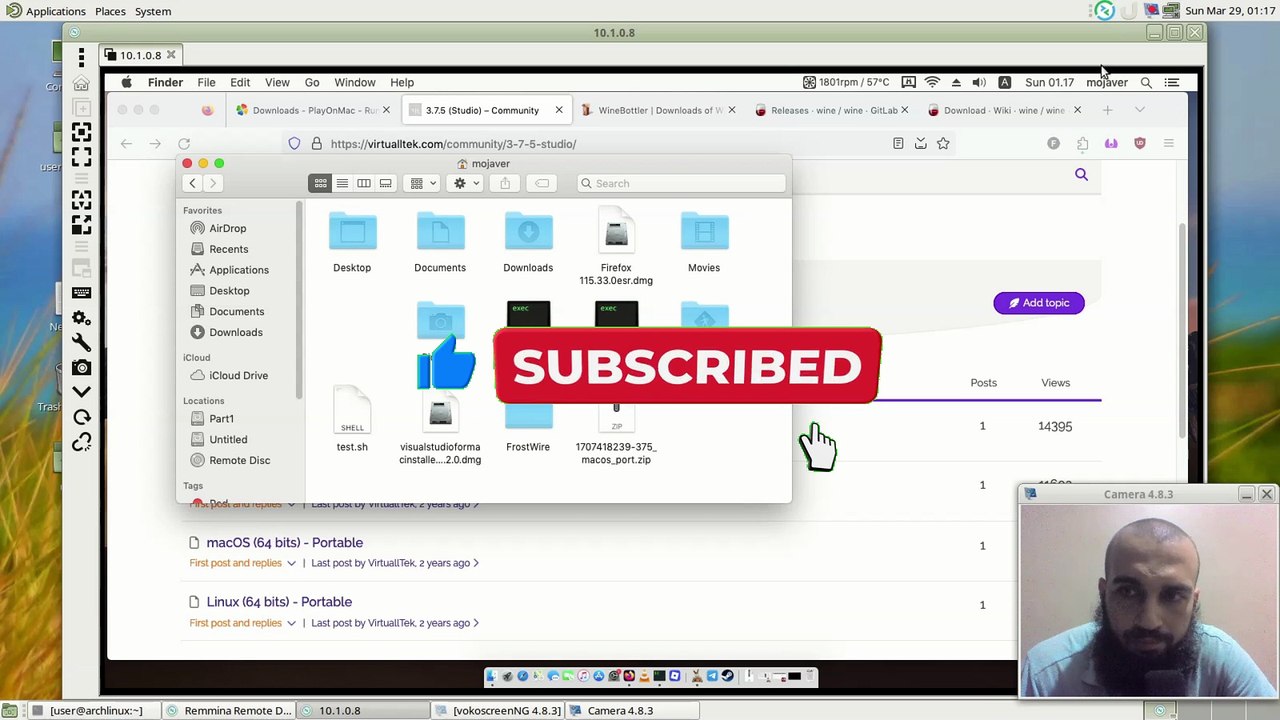
Task: Expand list-all-tabs chevron in Firefox
Action: pyautogui.click(x=1139, y=110)
